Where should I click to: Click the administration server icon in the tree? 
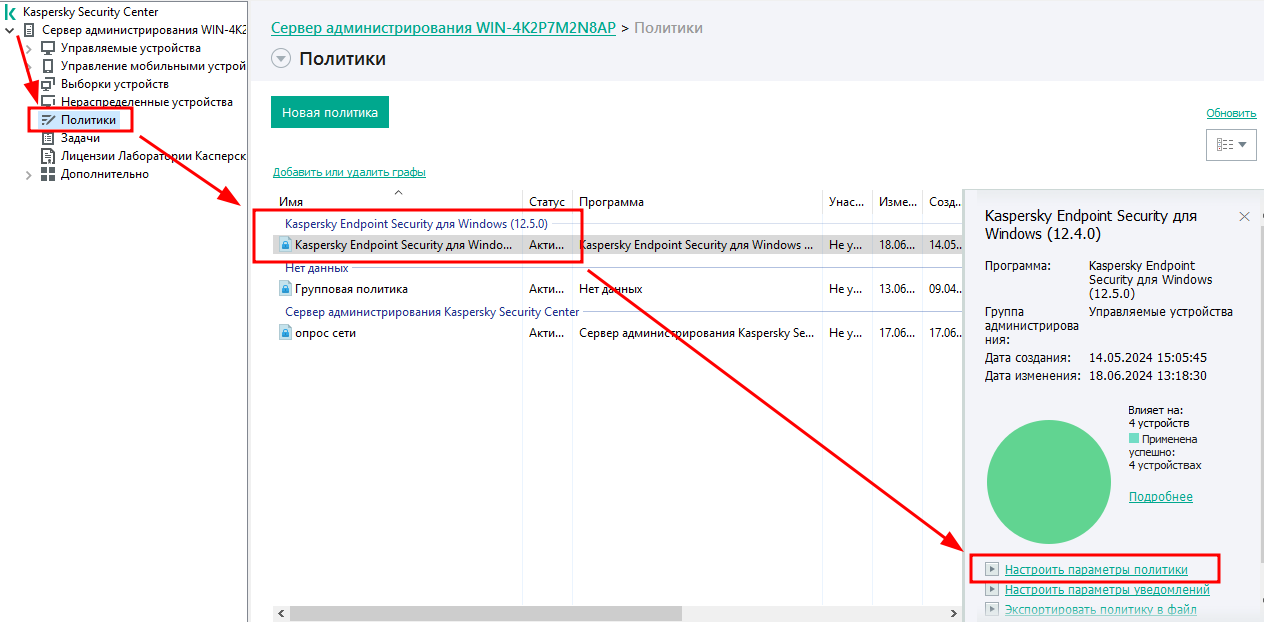[x=29, y=30]
